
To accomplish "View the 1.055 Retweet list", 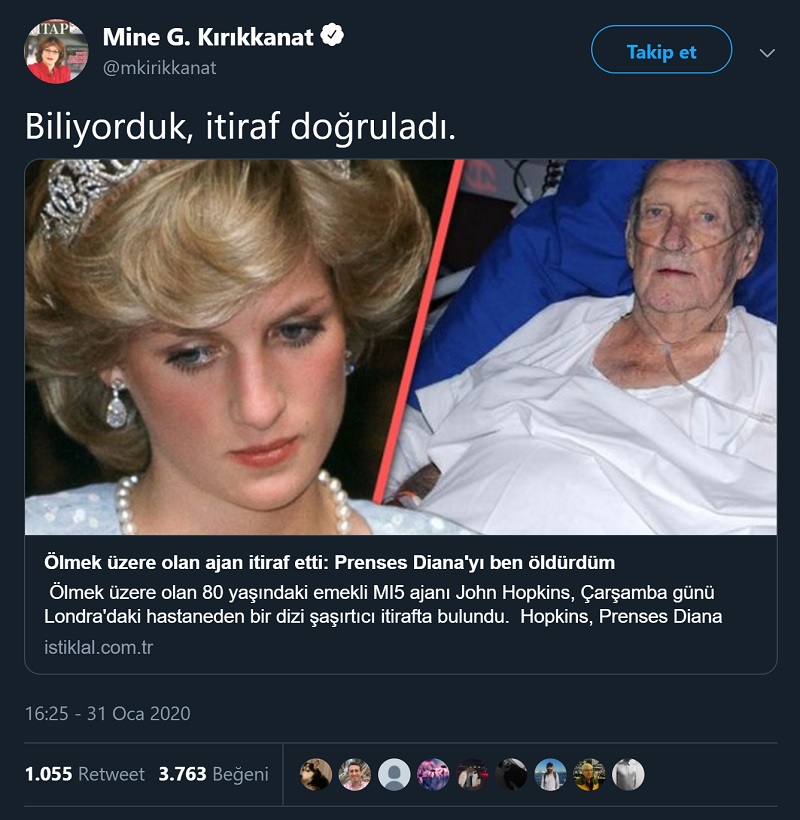I will (85, 774).
